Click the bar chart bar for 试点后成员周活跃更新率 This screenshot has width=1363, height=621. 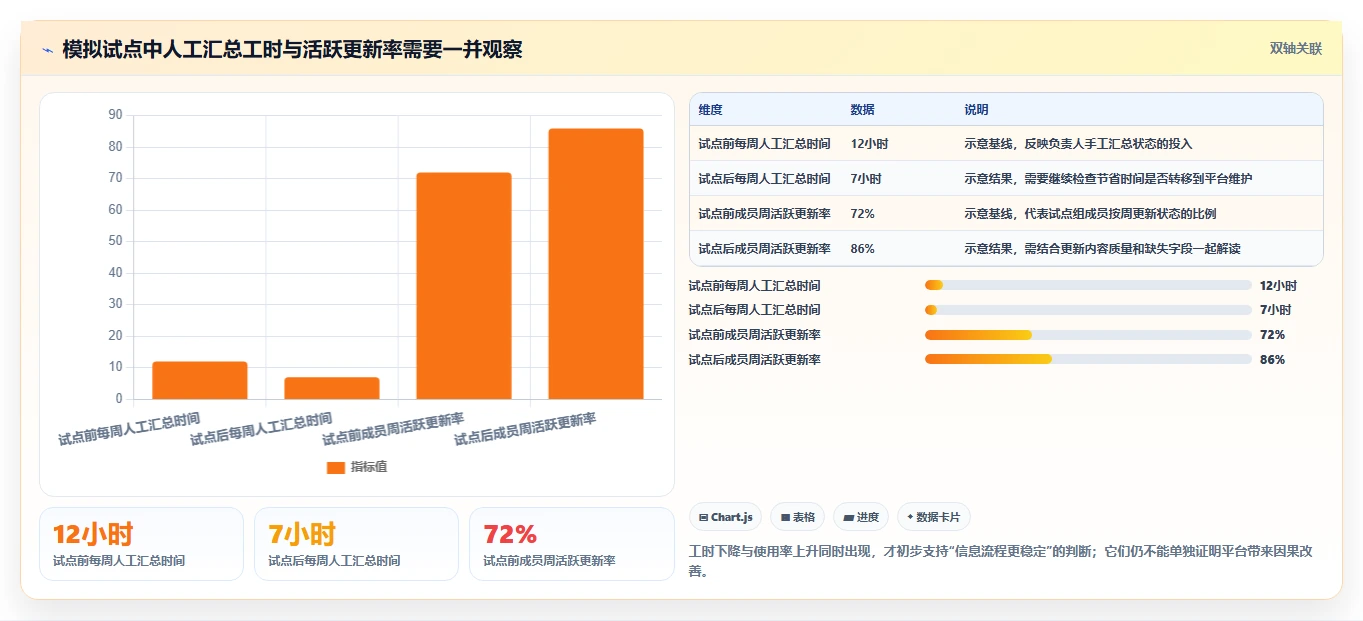tap(596, 264)
